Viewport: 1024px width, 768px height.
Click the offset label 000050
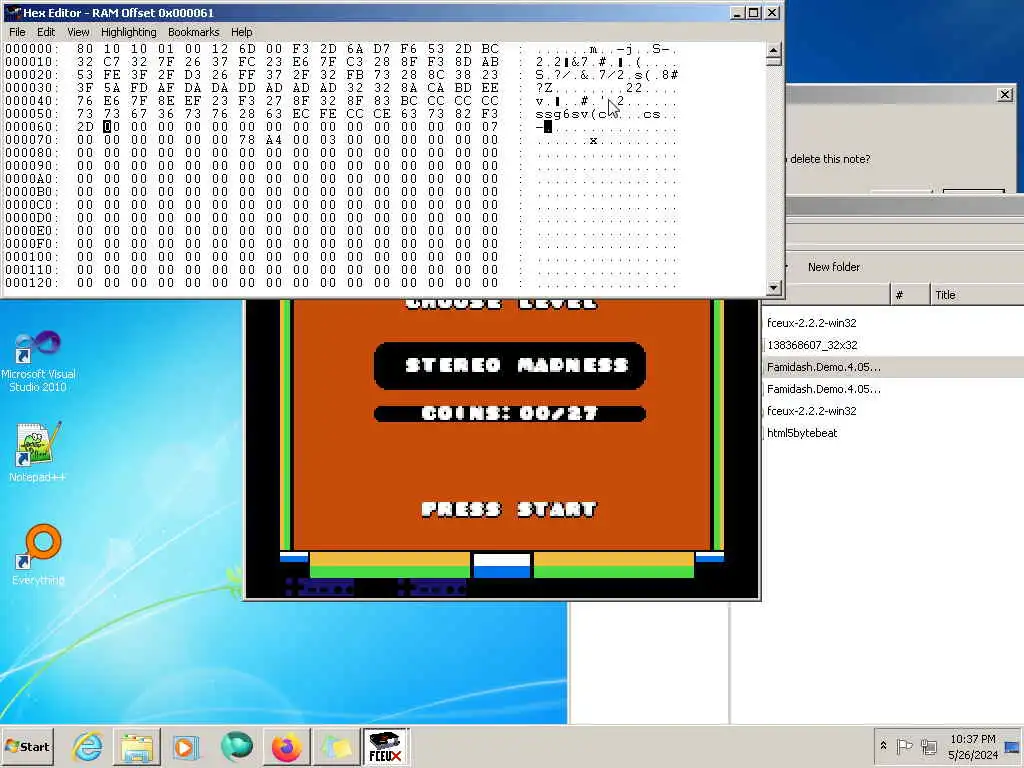(x=29, y=114)
